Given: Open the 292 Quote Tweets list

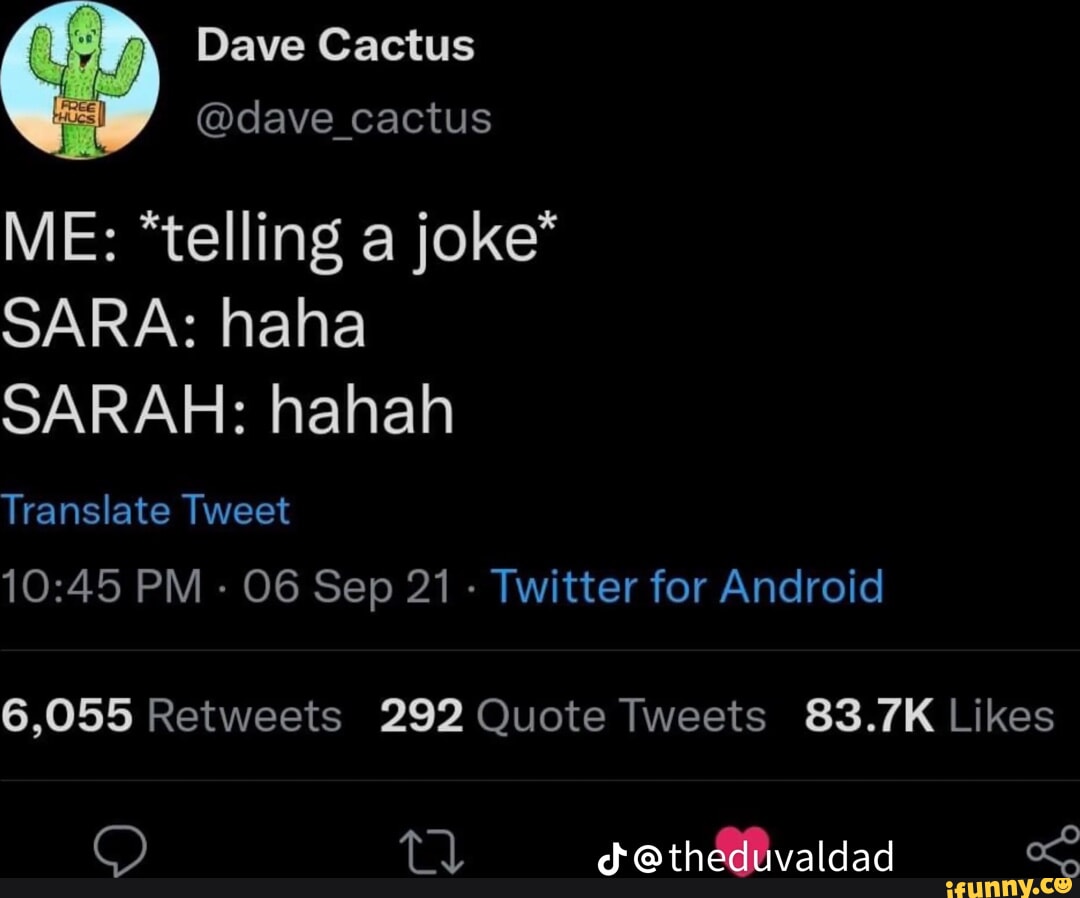Looking at the screenshot, I should [572, 716].
